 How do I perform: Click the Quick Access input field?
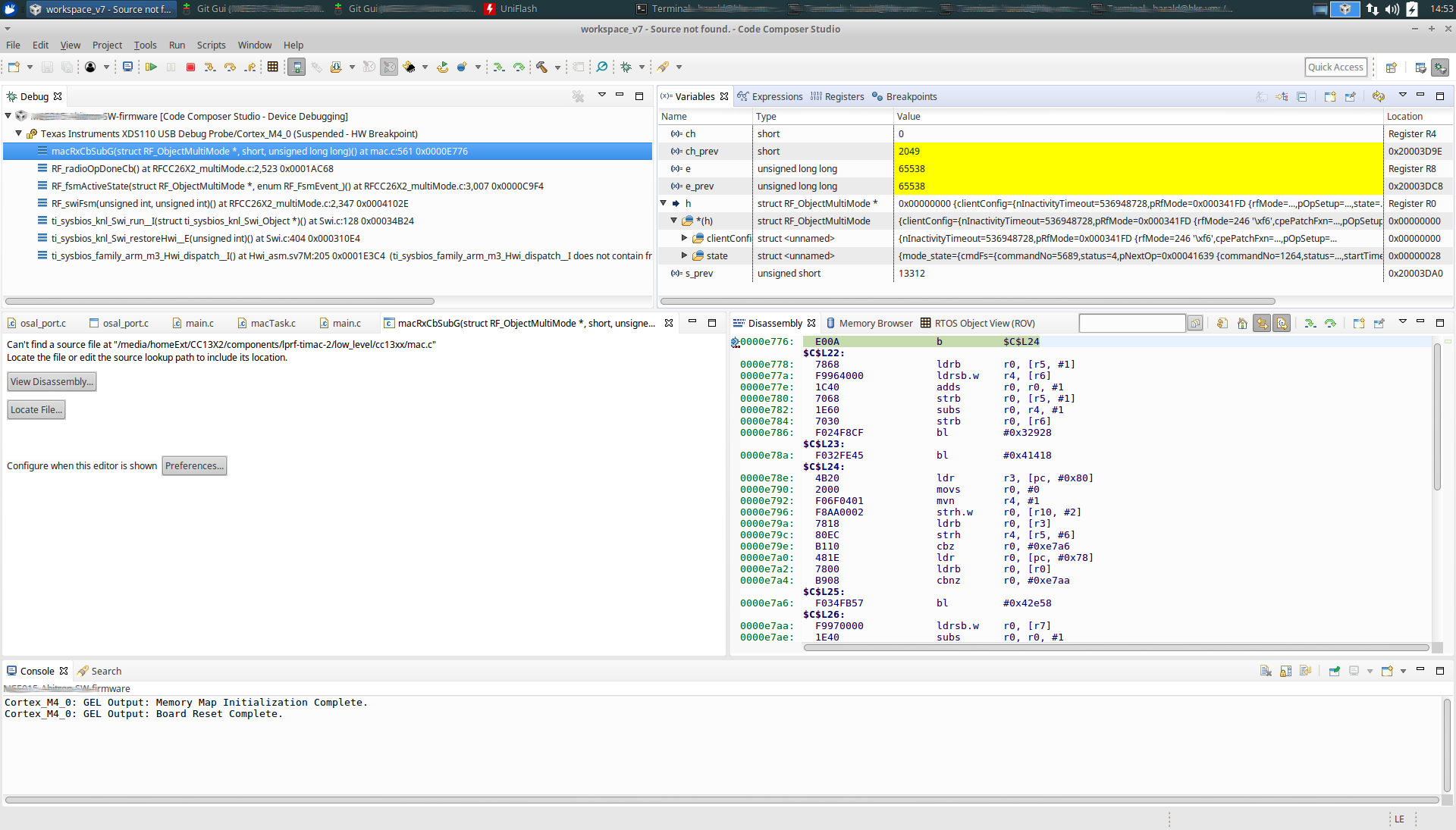1336,67
